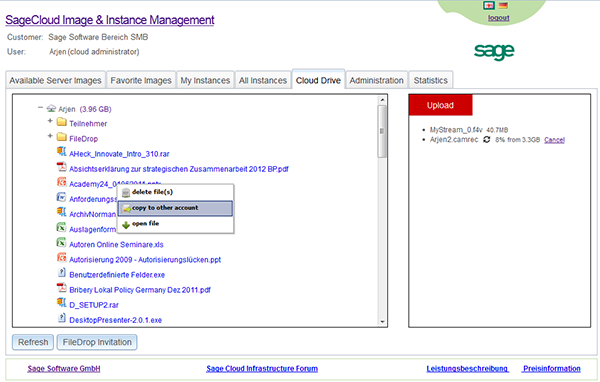
Task: Open the All Instances tab
Action: 263,80
